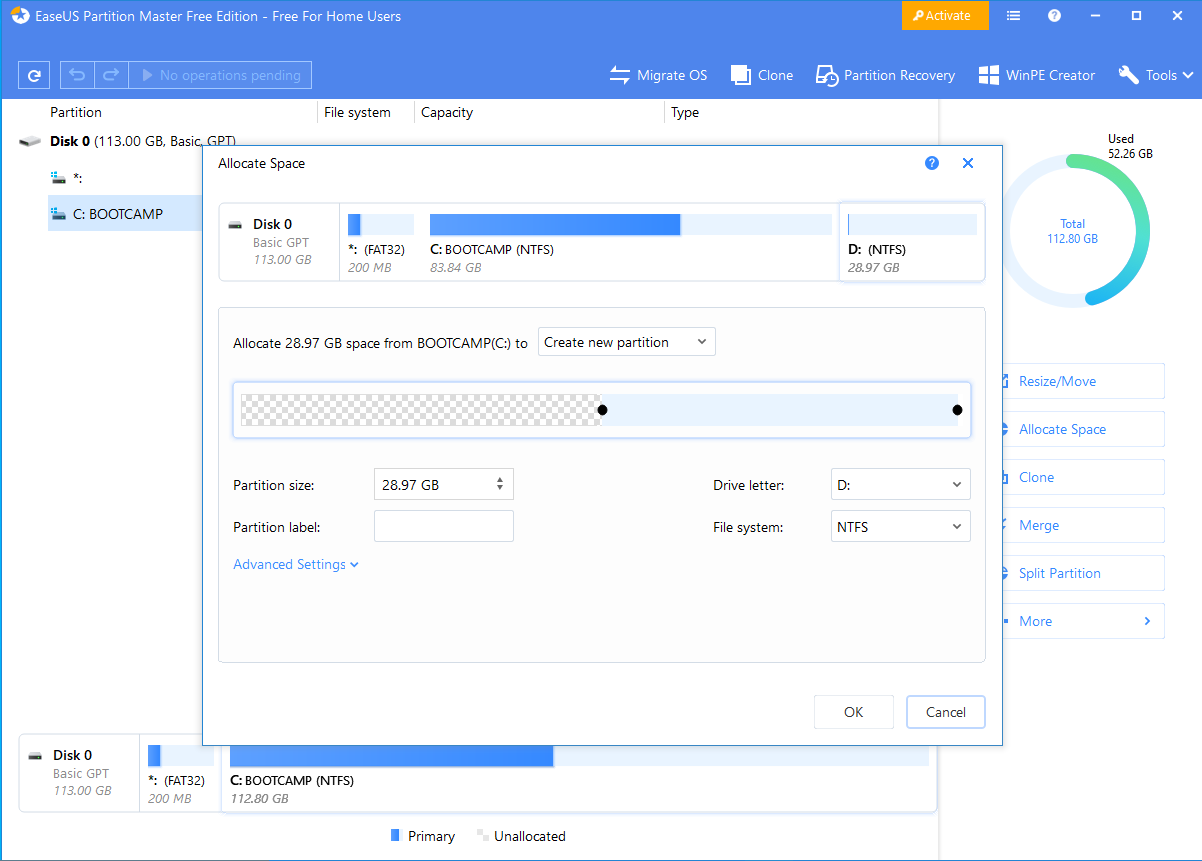Image resolution: width=1202 pixels, height=861 pixels.
Task: Click Split Partition in the right panel
Action: [1083, 573]
